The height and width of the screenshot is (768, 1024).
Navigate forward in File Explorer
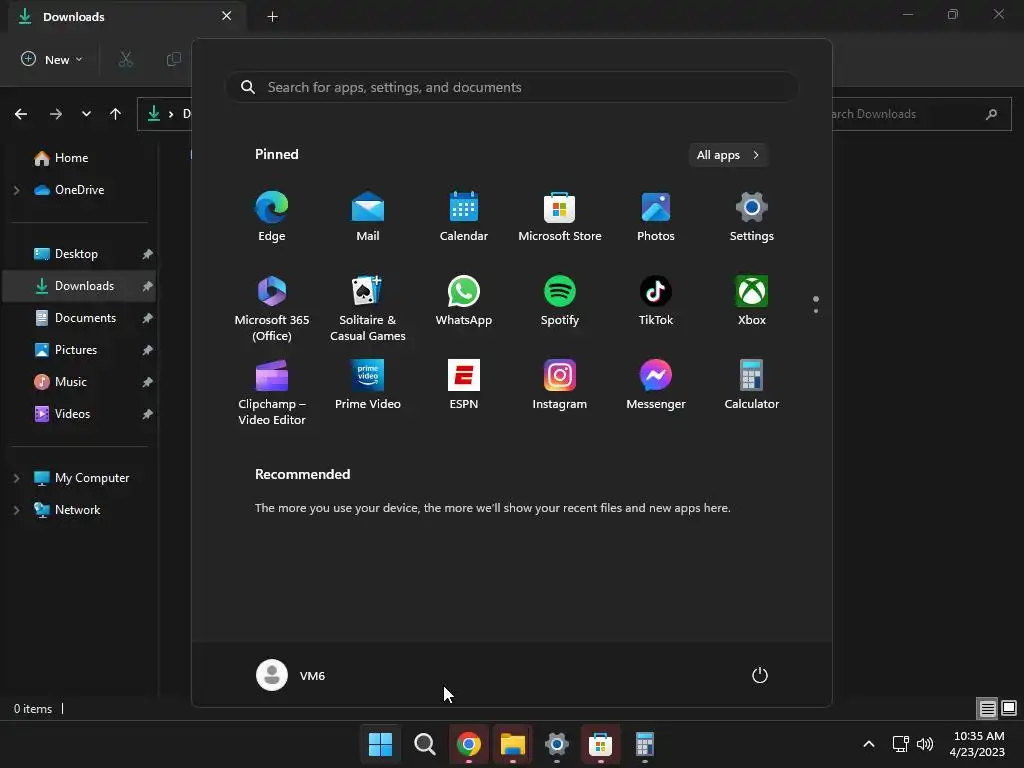[x=56, y=114]
